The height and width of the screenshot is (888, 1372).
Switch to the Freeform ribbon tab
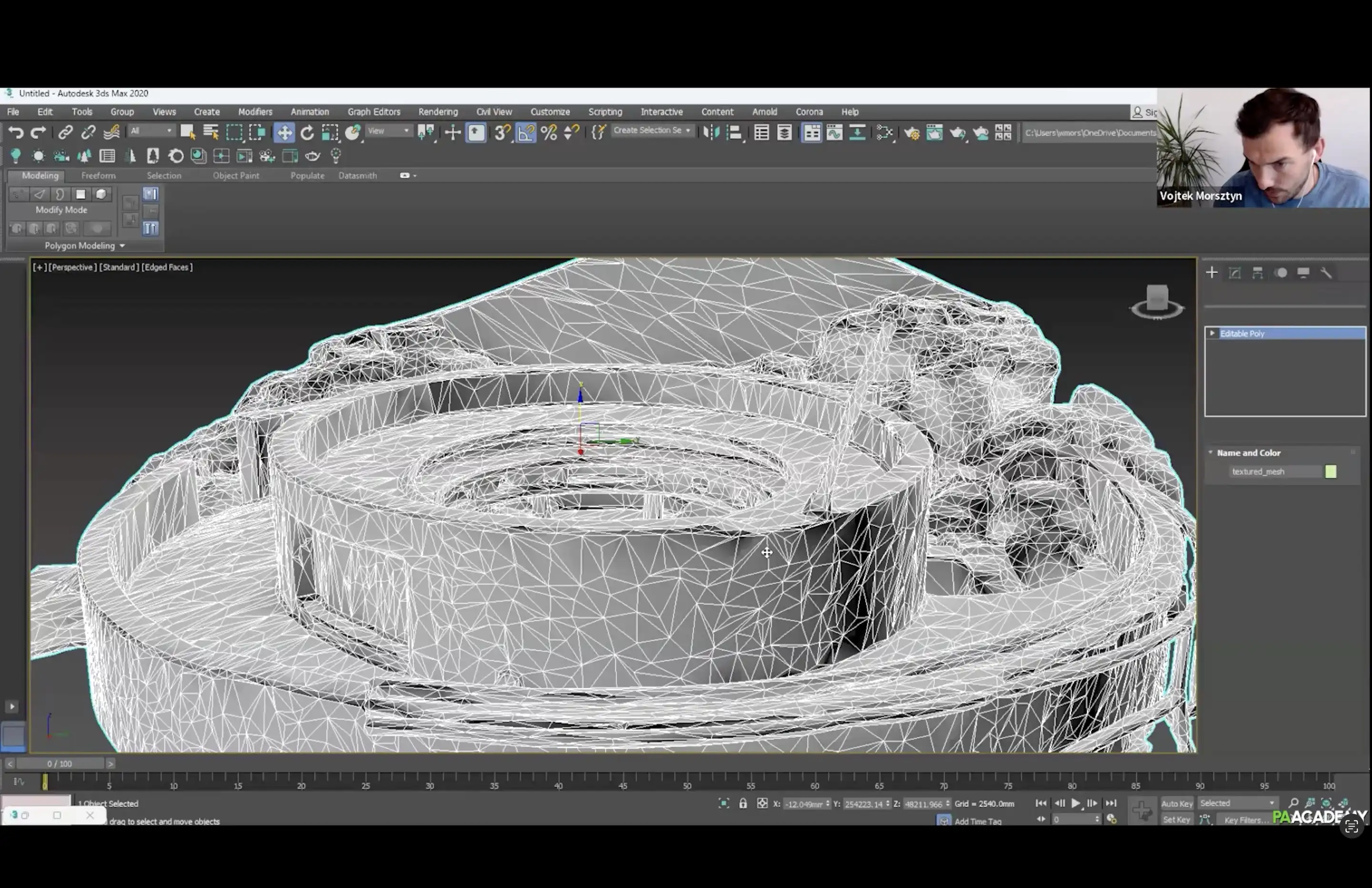98,175
